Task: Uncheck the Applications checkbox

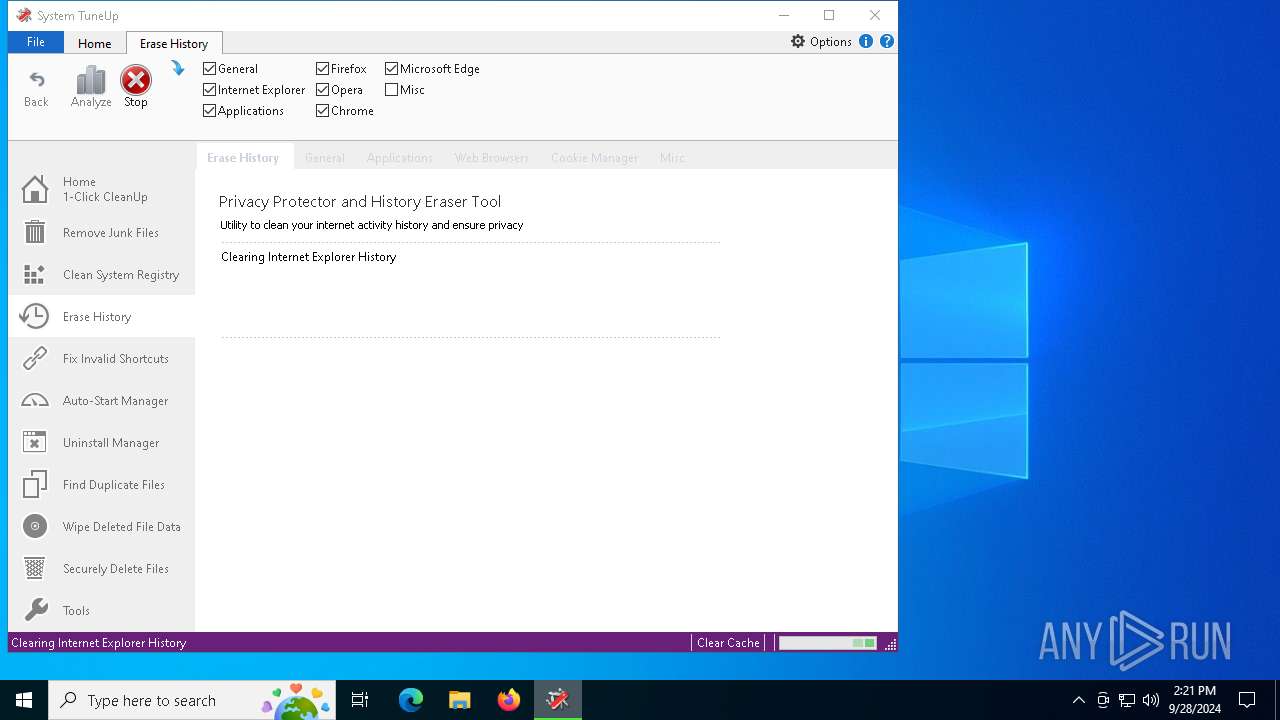Action: (209, 110)
